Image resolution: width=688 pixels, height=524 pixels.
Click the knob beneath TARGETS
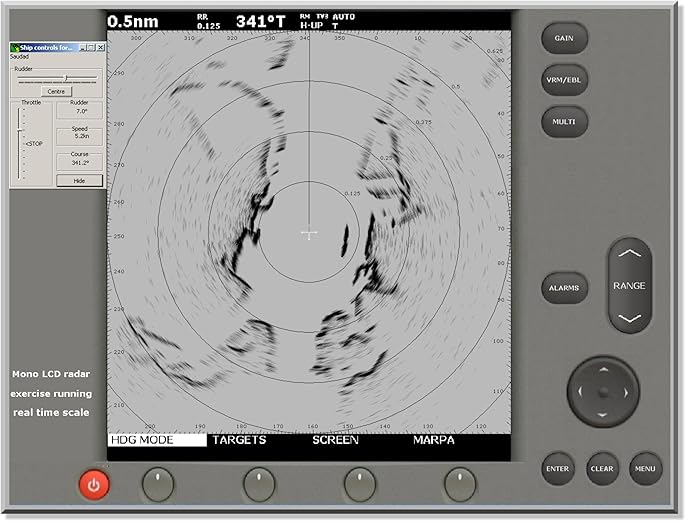[x=259, y=484]
